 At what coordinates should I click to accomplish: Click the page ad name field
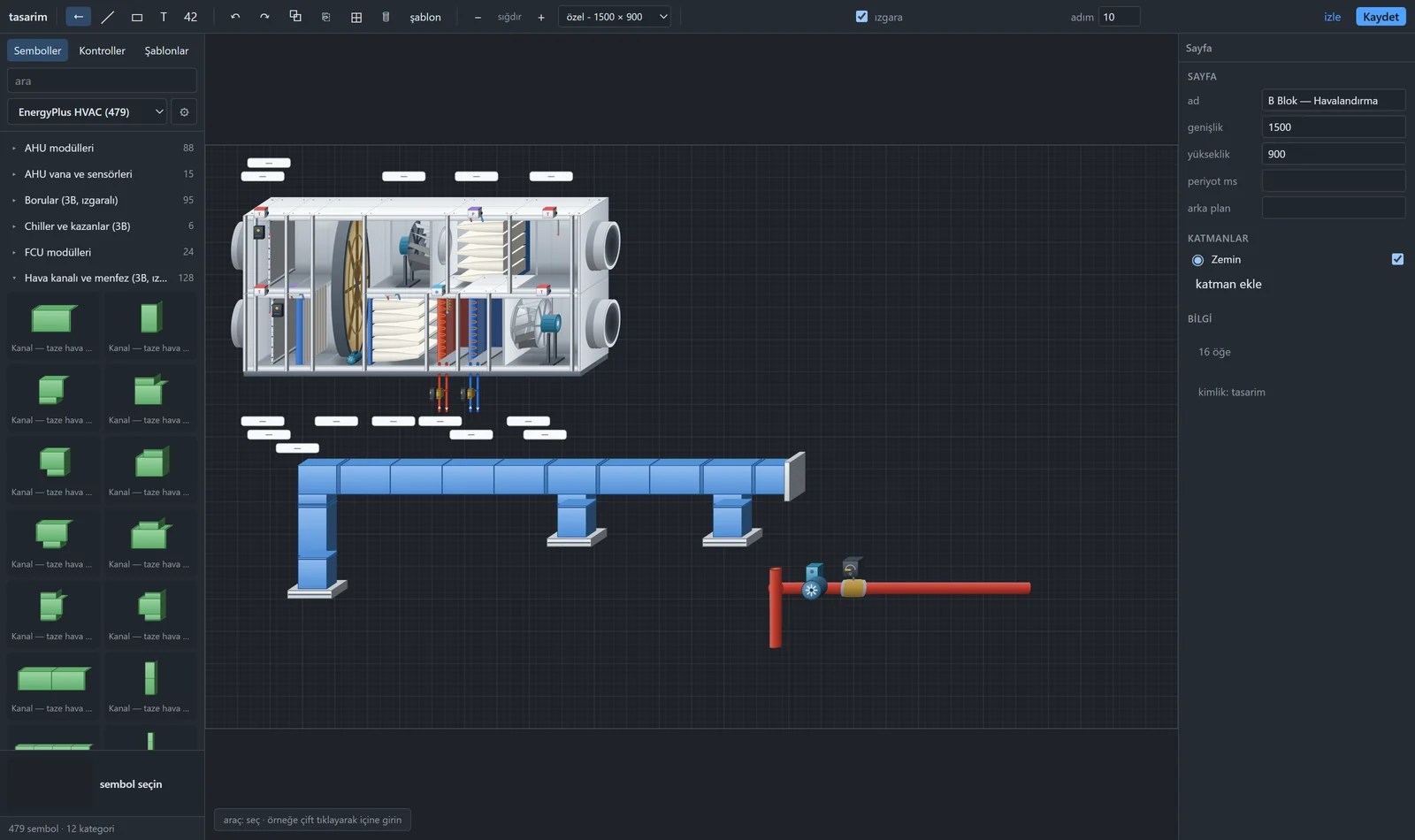[x=1333, y=101]
